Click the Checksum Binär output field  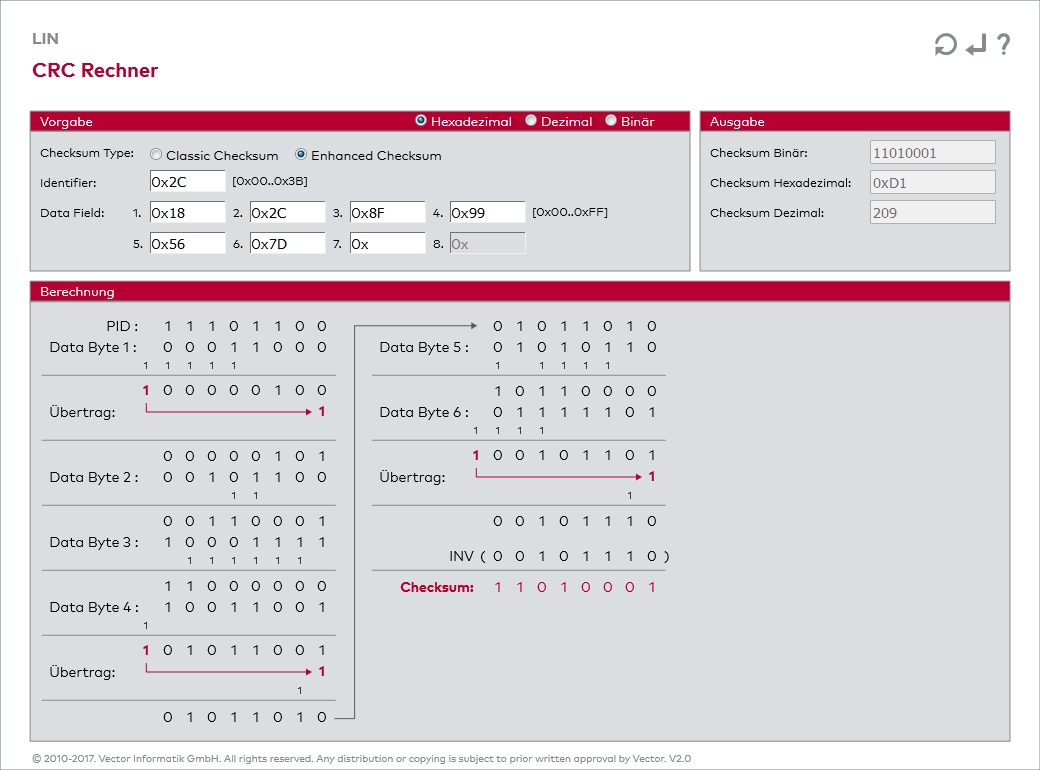(x=932, y=153)
